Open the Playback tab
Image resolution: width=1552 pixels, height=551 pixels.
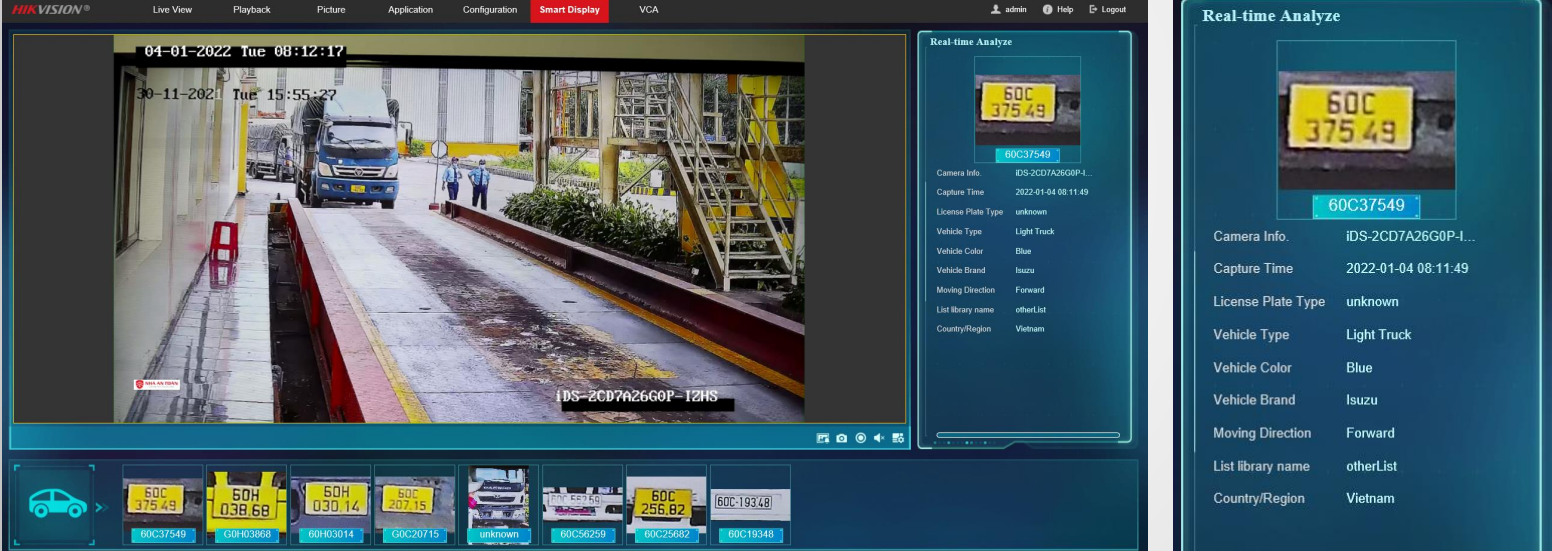(x=252, y=10)
